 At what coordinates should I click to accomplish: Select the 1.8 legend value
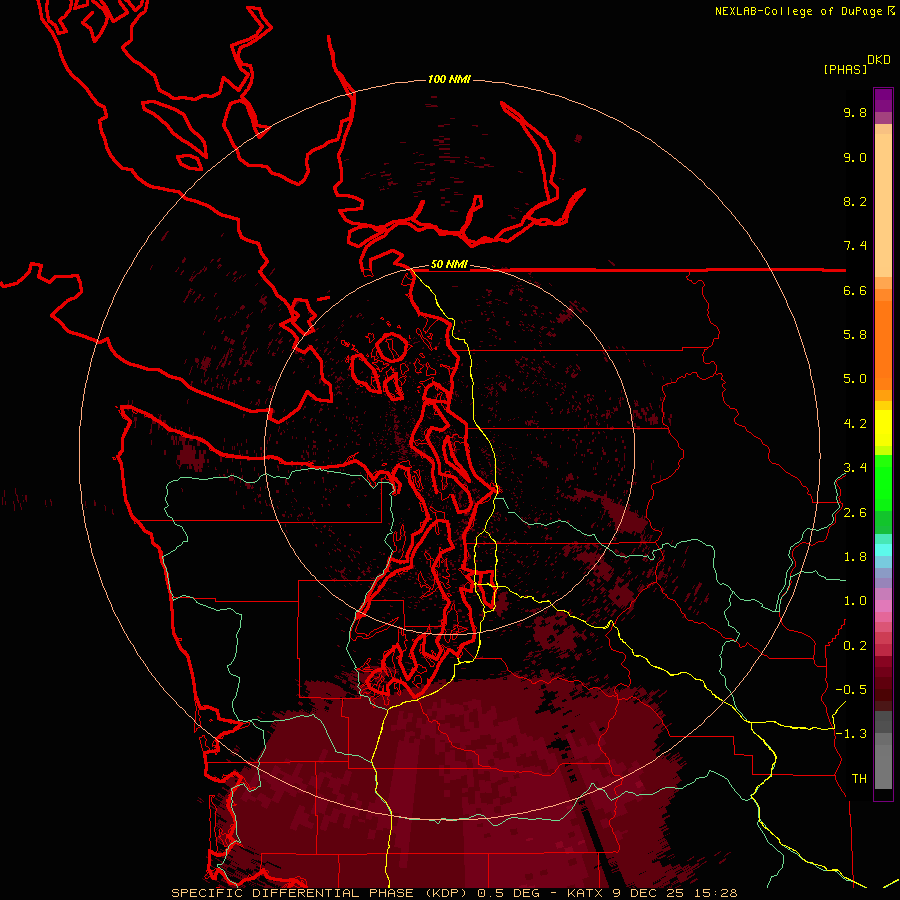pyautogui.click(x=855, y=557)
